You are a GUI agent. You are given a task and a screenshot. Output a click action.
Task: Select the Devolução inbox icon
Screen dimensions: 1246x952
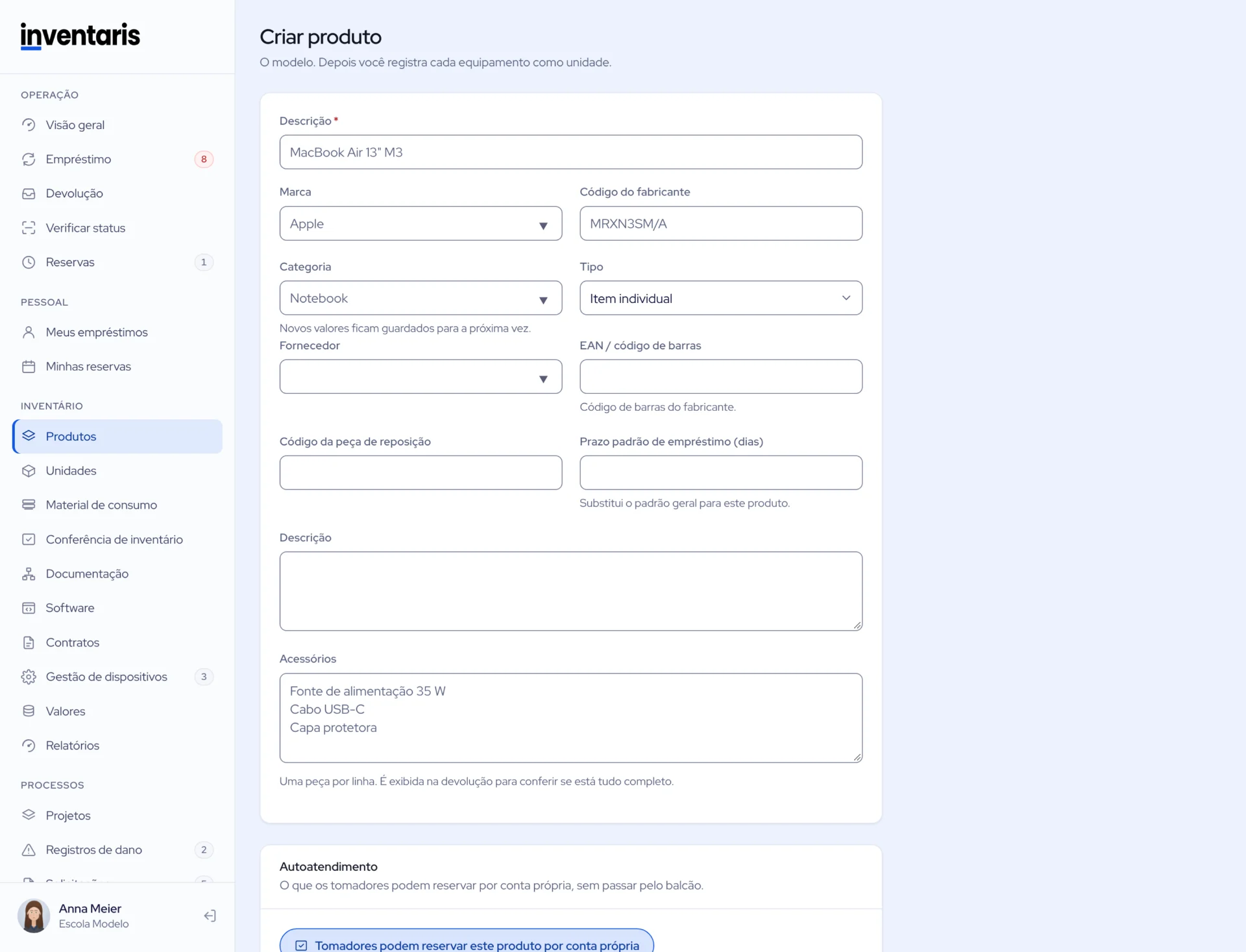pyautogui.click(x=29, y=193)
